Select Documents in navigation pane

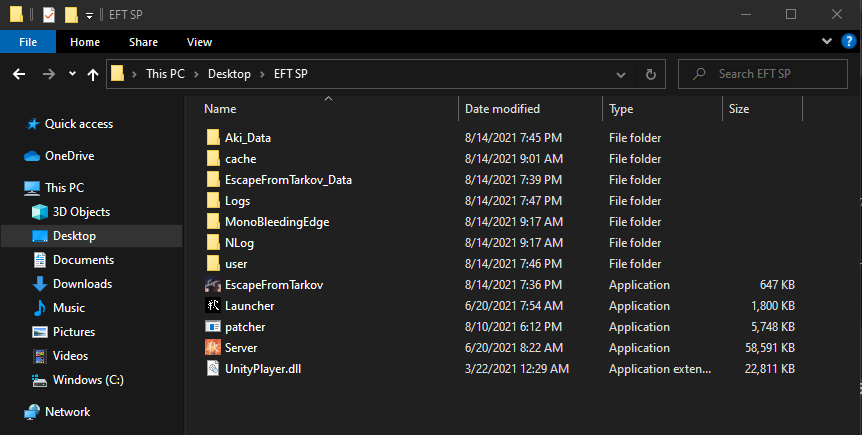[x=84, y=260]
